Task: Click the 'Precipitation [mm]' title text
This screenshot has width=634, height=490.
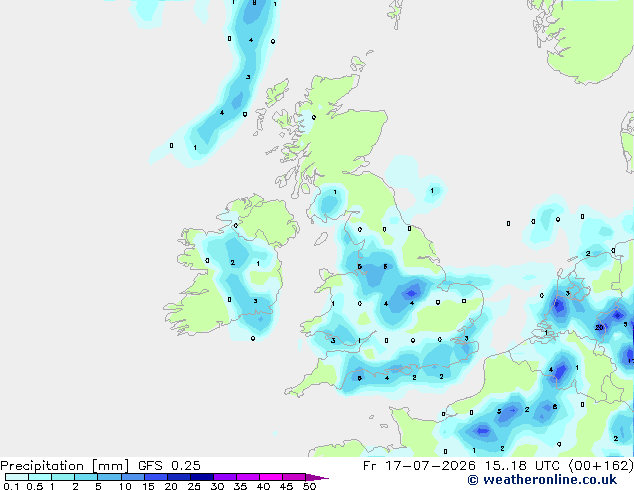Action: click(x=65, y=466)
